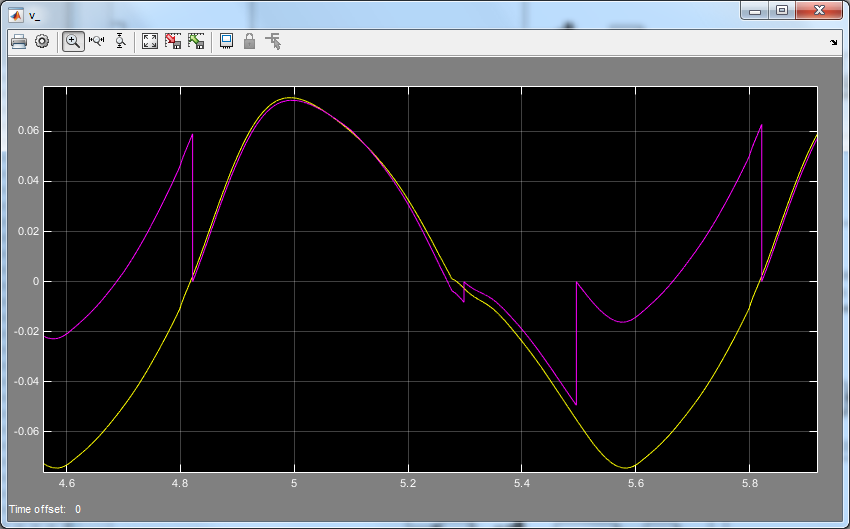The width and height of the screenshot is (850, 529).
Task: Open window menu via MATLAB title icon
Action: click(x=16, y=13)
